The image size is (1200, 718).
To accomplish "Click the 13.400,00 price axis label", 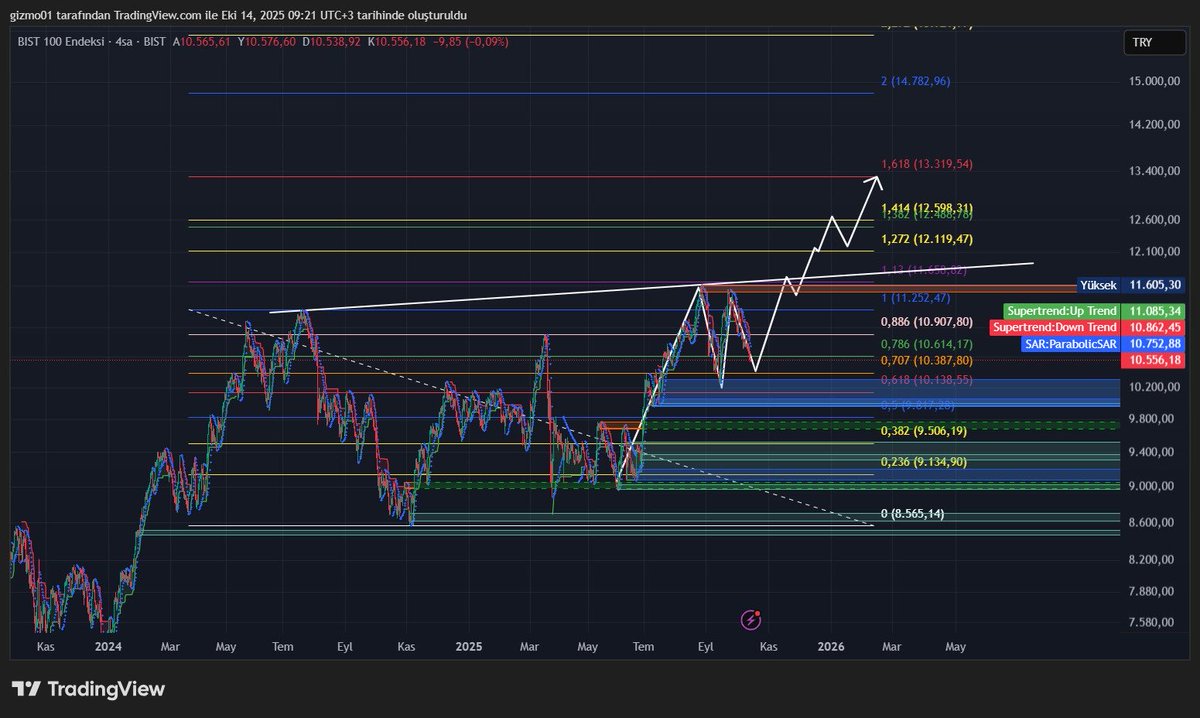I will point(1154,172).
